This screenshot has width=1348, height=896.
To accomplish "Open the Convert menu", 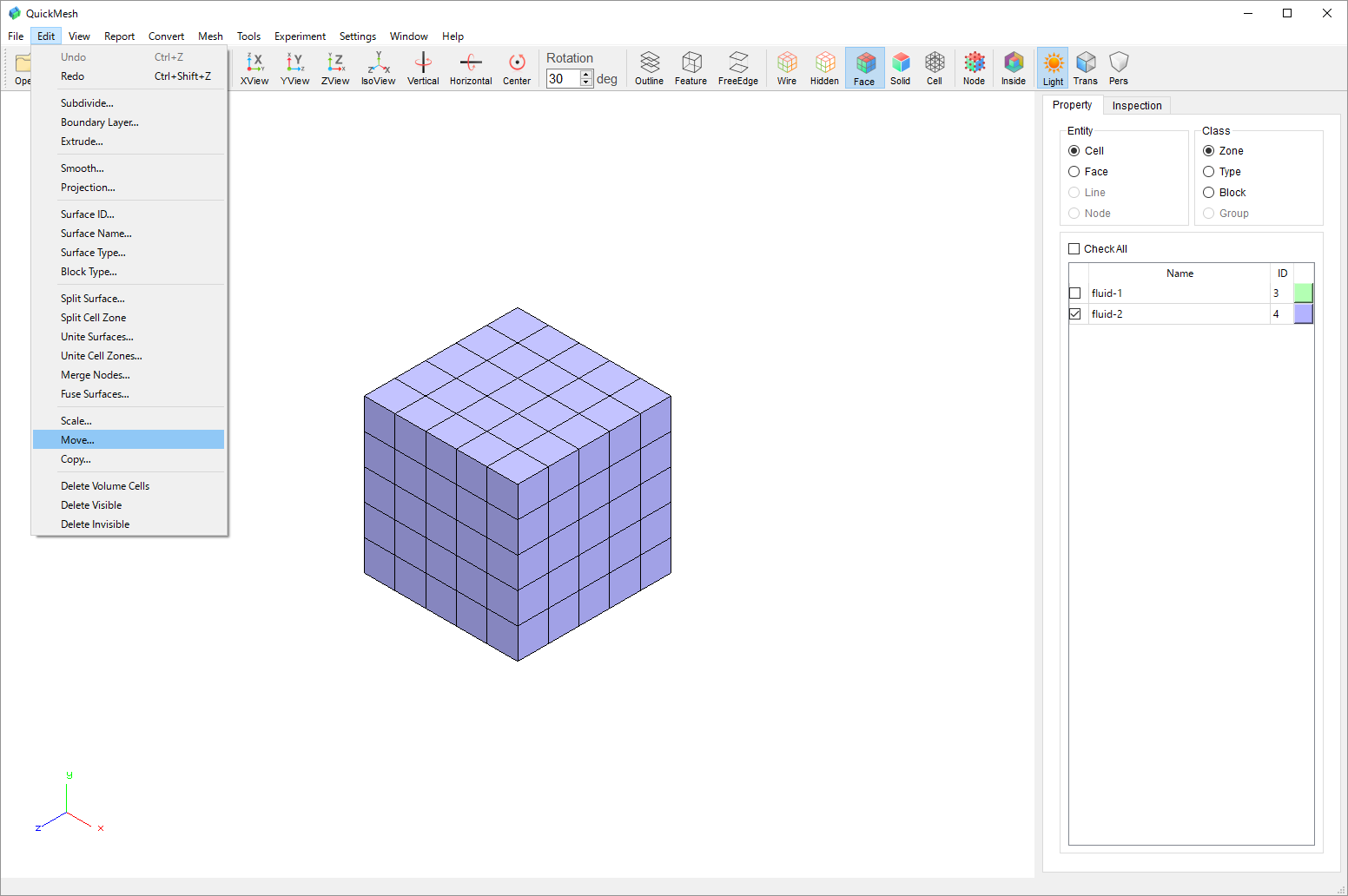I will (166, 36).
